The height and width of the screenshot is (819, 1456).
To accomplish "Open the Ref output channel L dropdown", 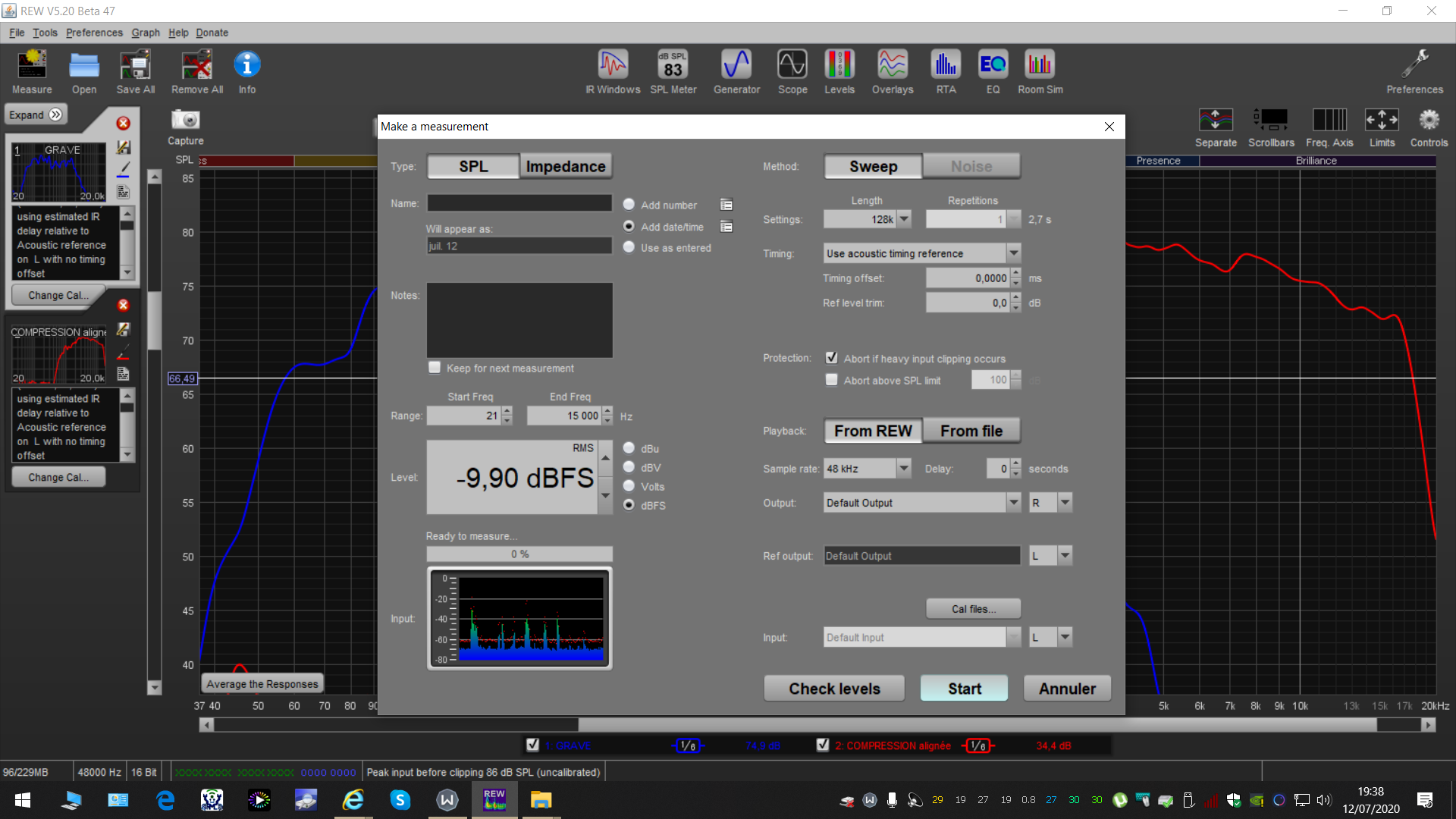I will coord(1065,555).
